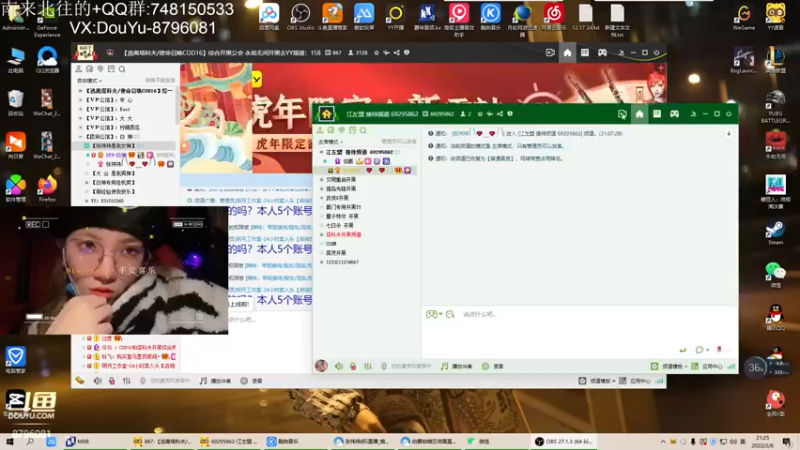Select the 量子特攻 开黑 channel

(342, 216)
